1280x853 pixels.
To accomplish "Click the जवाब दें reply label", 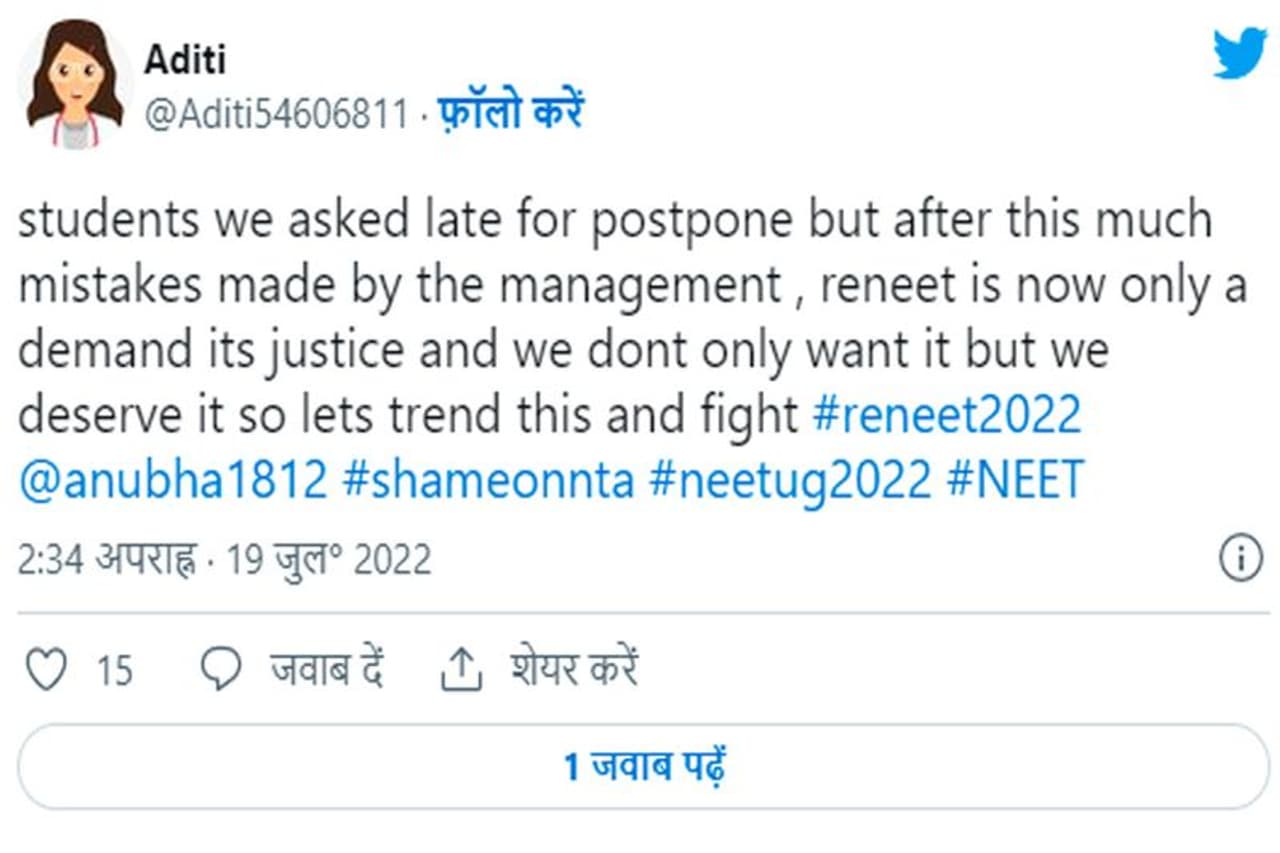I will (327, 668).
